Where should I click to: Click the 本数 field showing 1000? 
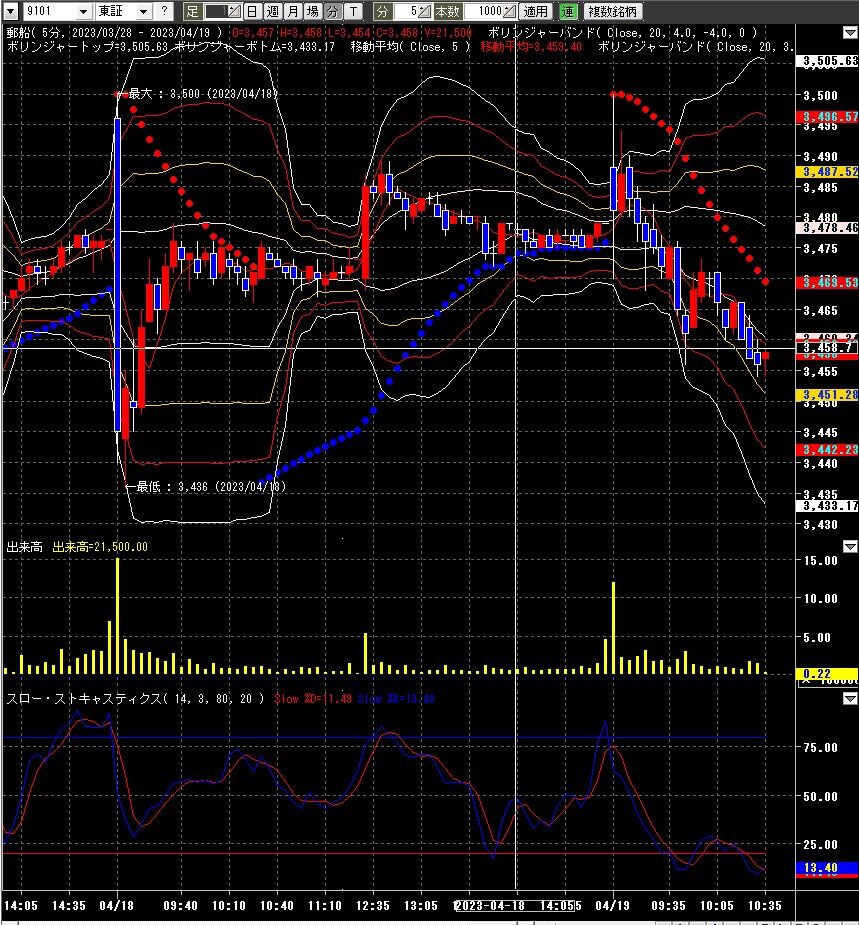point(484,11)
